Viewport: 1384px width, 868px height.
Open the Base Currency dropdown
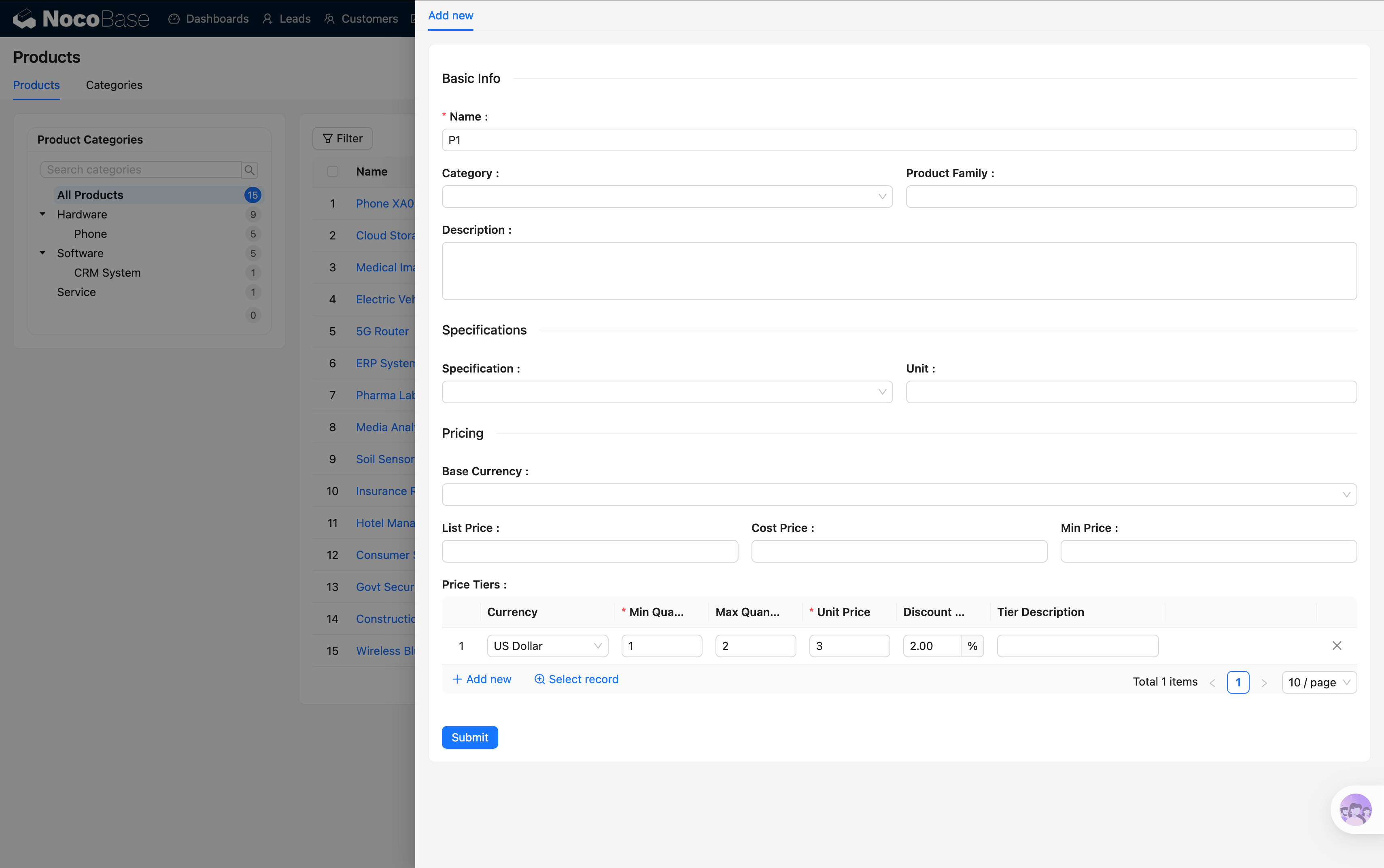899,495
